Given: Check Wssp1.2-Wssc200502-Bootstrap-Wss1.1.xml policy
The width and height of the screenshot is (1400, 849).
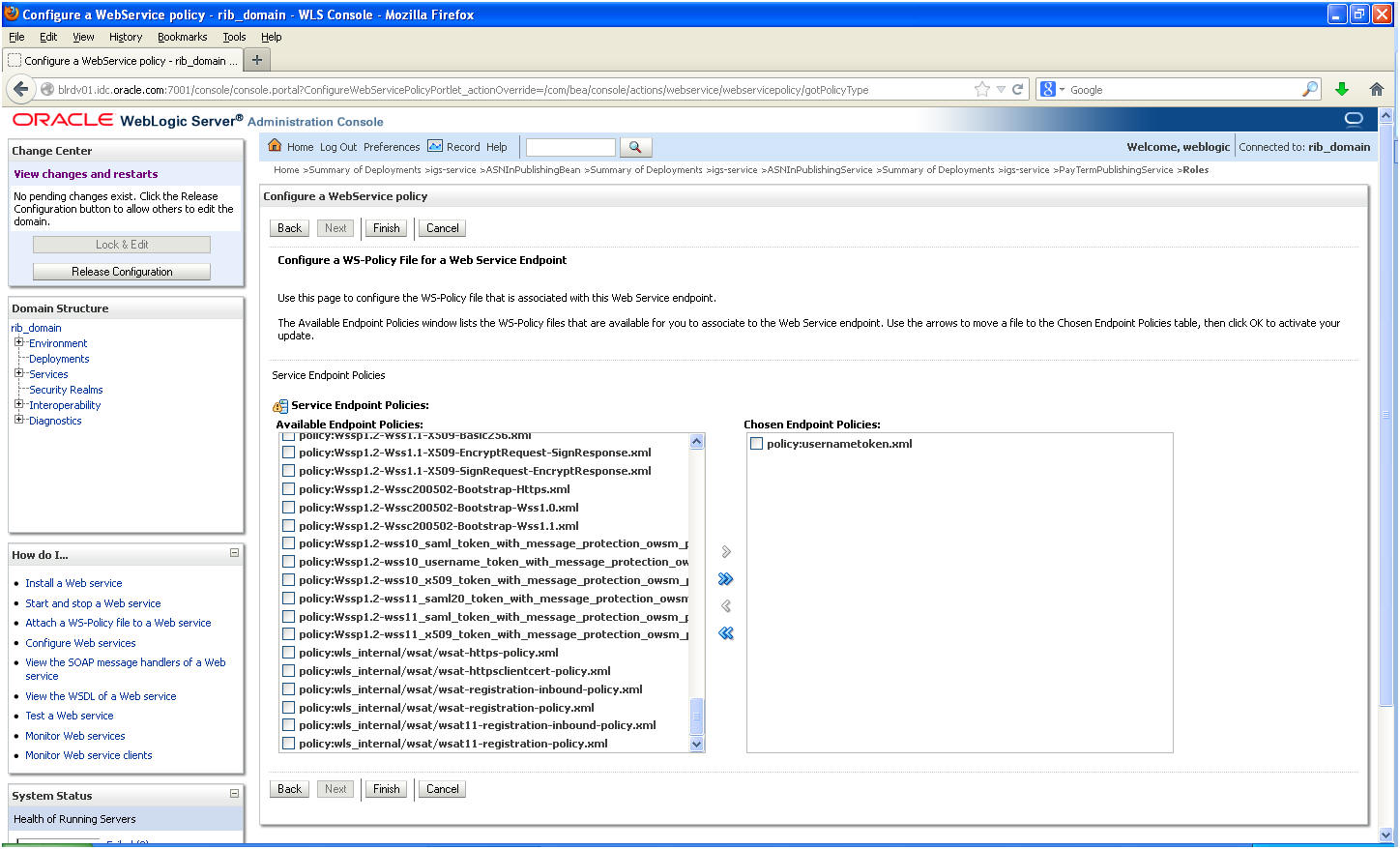Looking at the screenshot, I should (x=288, y=526).
